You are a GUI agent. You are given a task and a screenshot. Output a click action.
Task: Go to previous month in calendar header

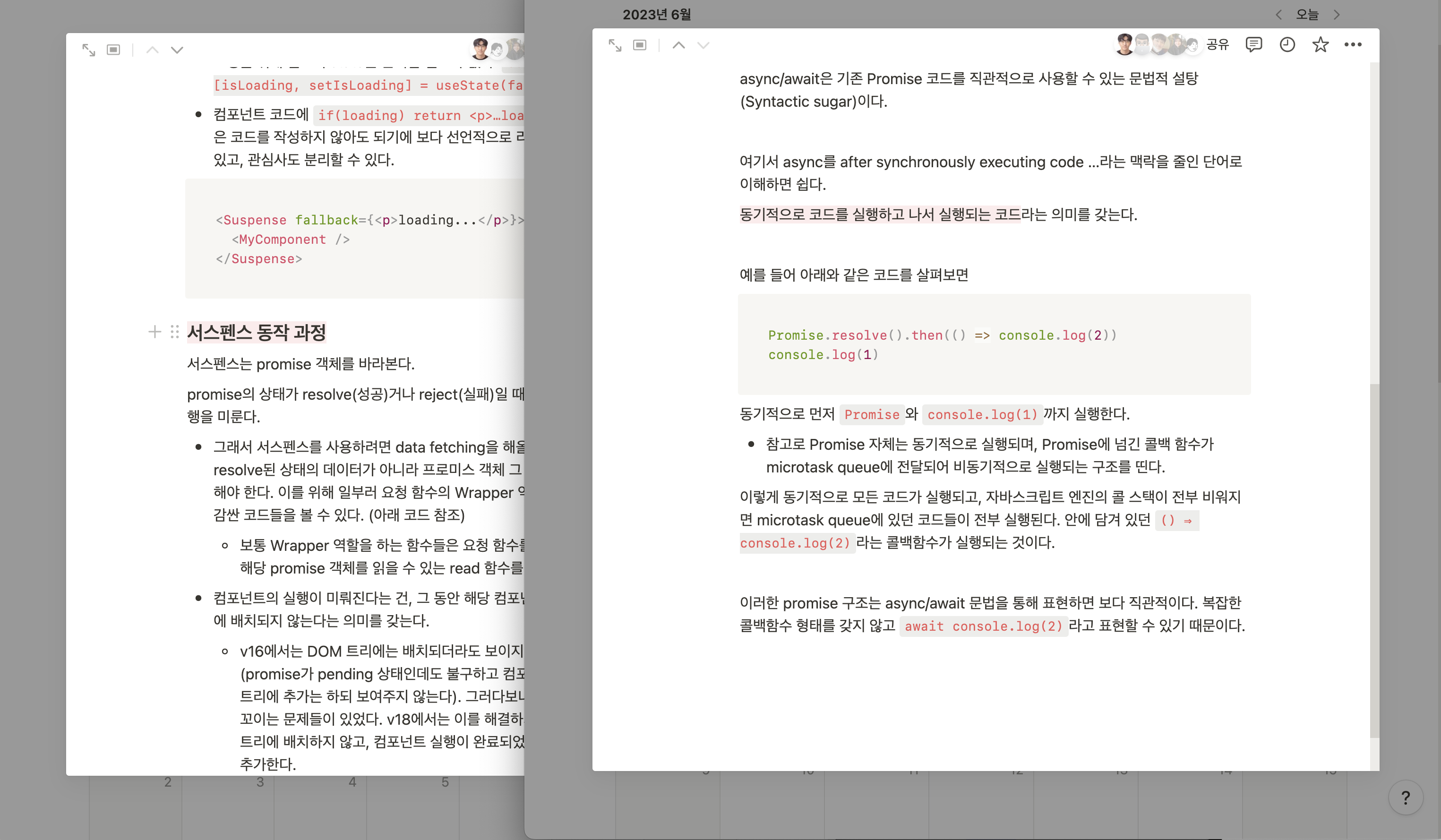point(1278,15)
